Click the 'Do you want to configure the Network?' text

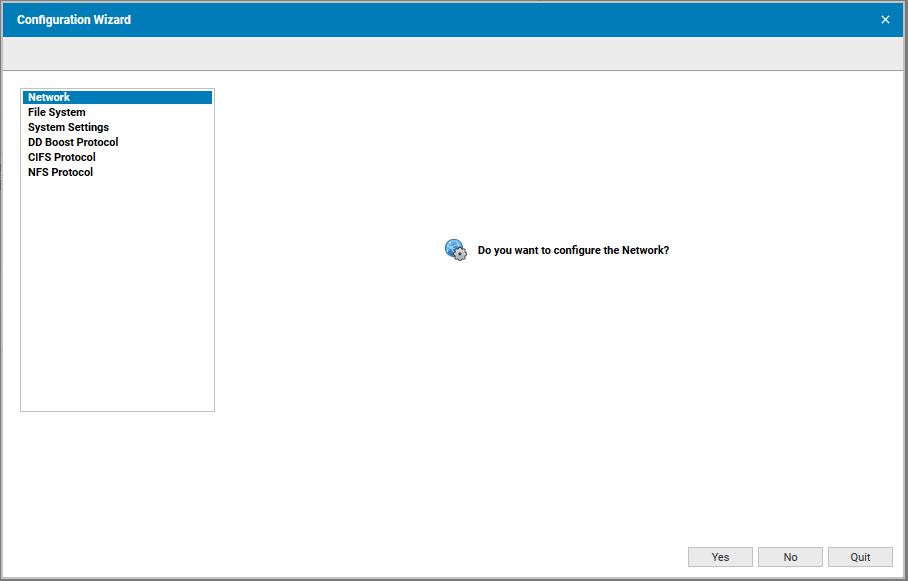(573, 250)
